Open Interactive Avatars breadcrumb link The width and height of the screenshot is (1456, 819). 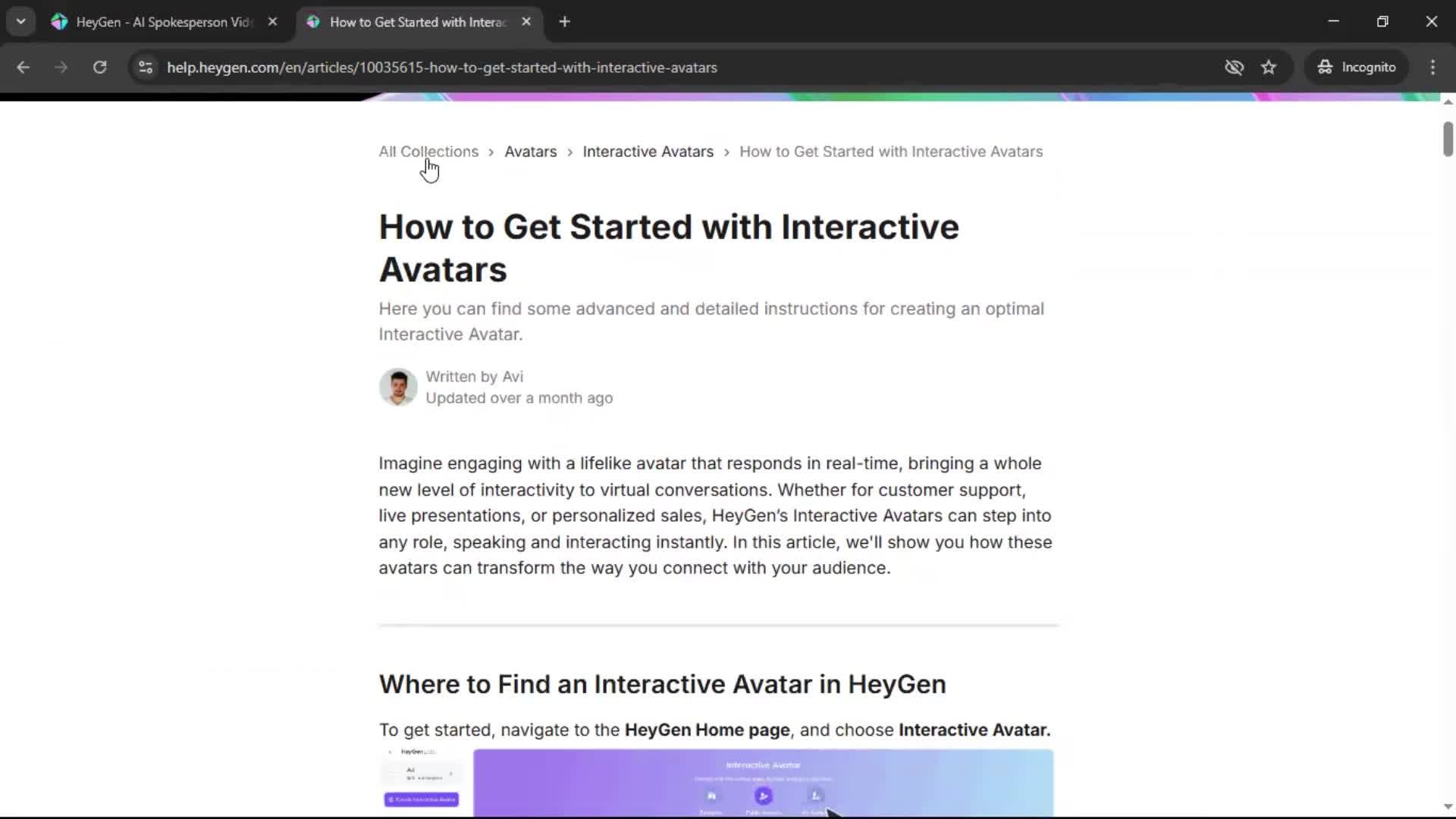pyautogui.click(x=648, y=152)
